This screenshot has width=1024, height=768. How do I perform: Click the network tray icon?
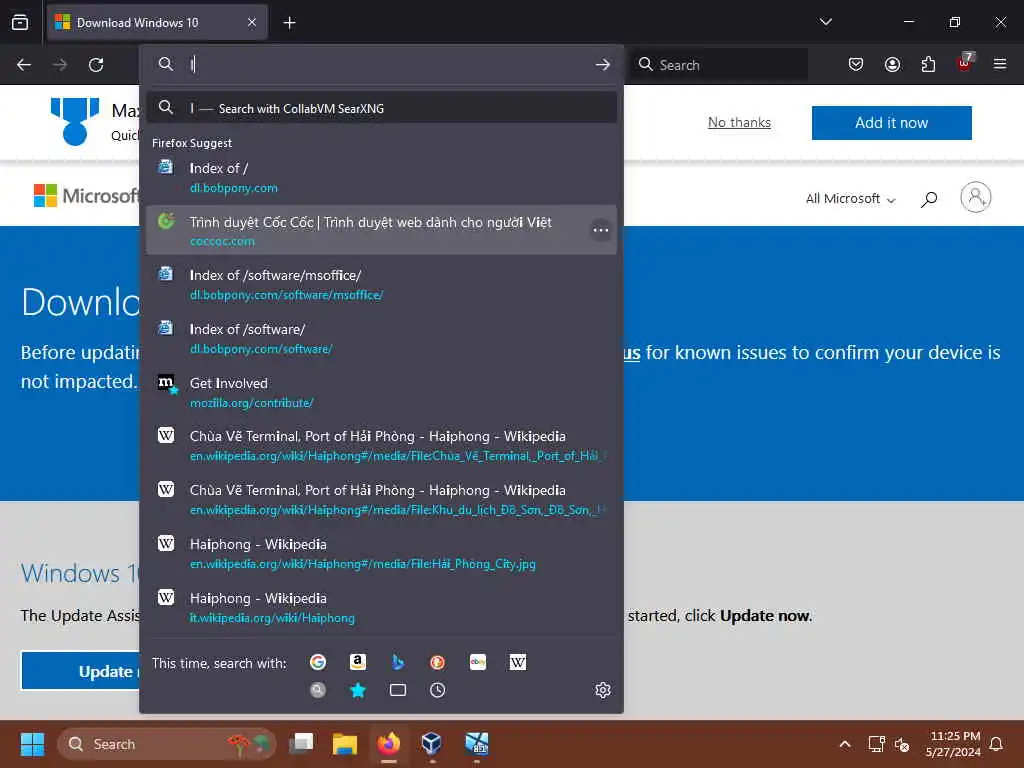(876, 744)
